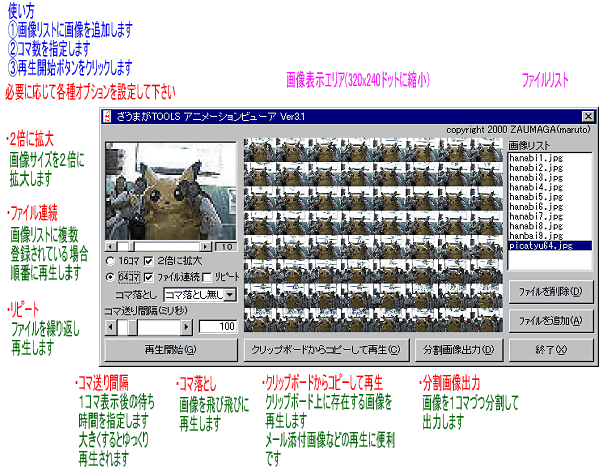Click the app icon in the title bar

click(x=108, y=116)
